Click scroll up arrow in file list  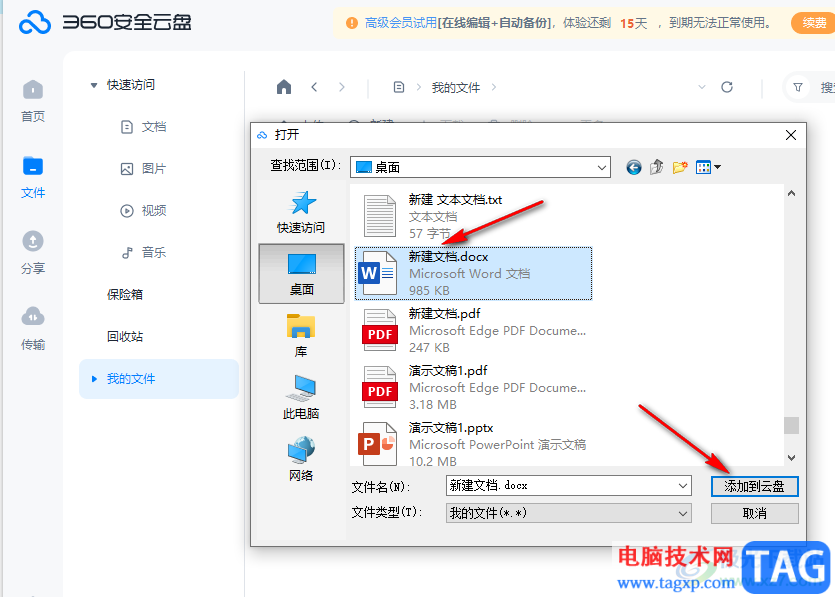(x=791, y=193)
